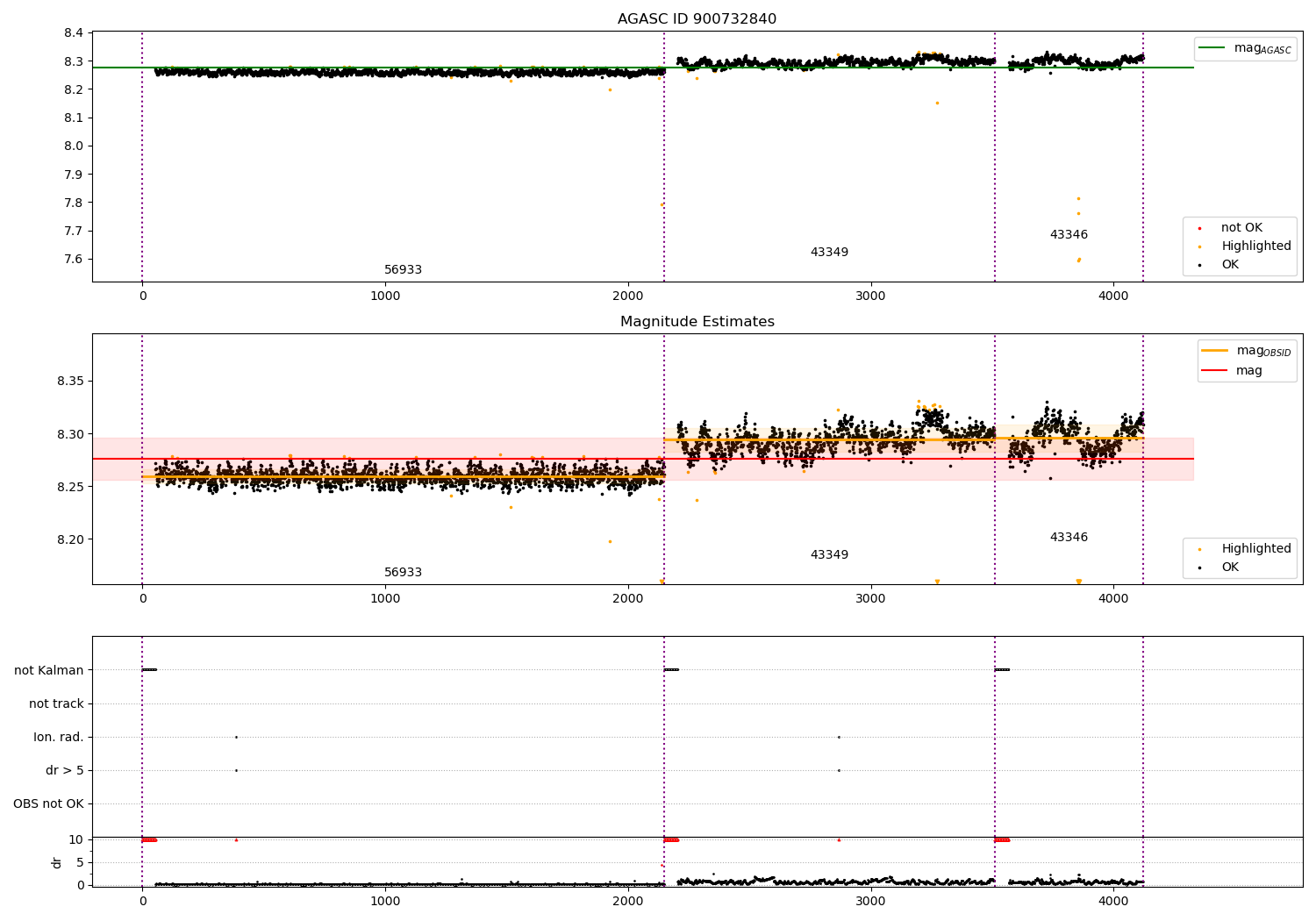Click OBSID 43346 annotation in Magnitude Estimates plot
Screen dimensions: 1316x921
(1069, 537)
